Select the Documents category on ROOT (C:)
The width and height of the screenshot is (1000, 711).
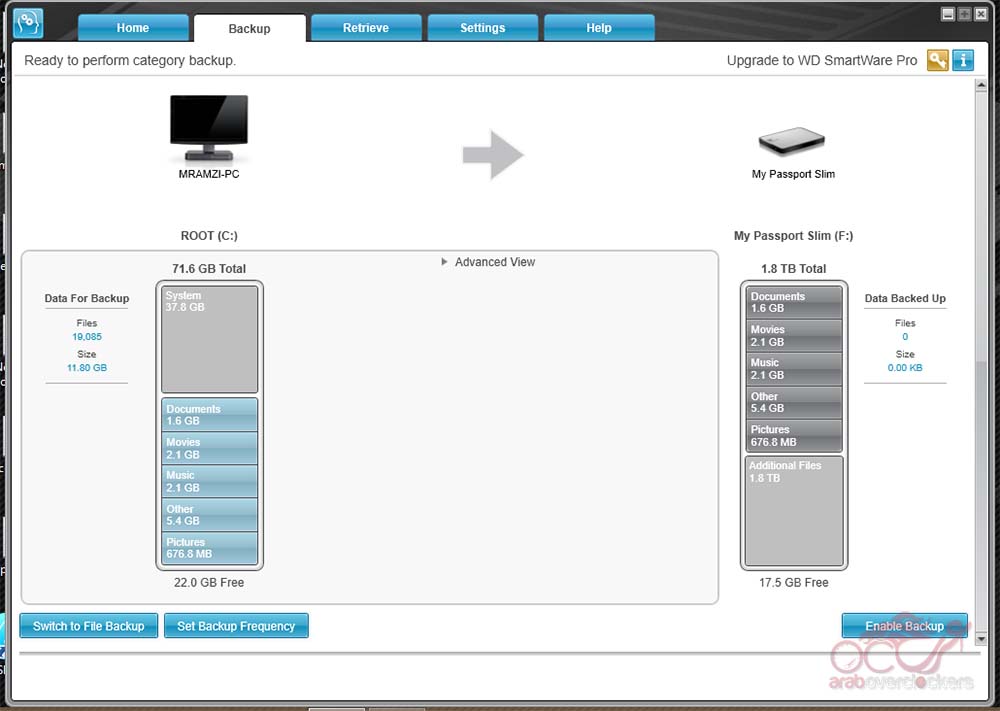(x=209, y=415)
